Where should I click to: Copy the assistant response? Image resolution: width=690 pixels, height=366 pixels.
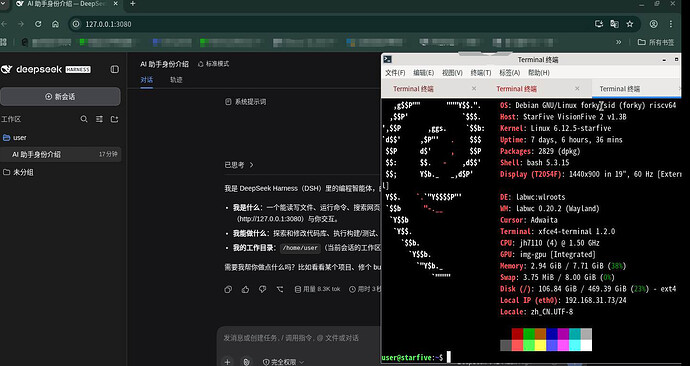click(x=228, y=289)
